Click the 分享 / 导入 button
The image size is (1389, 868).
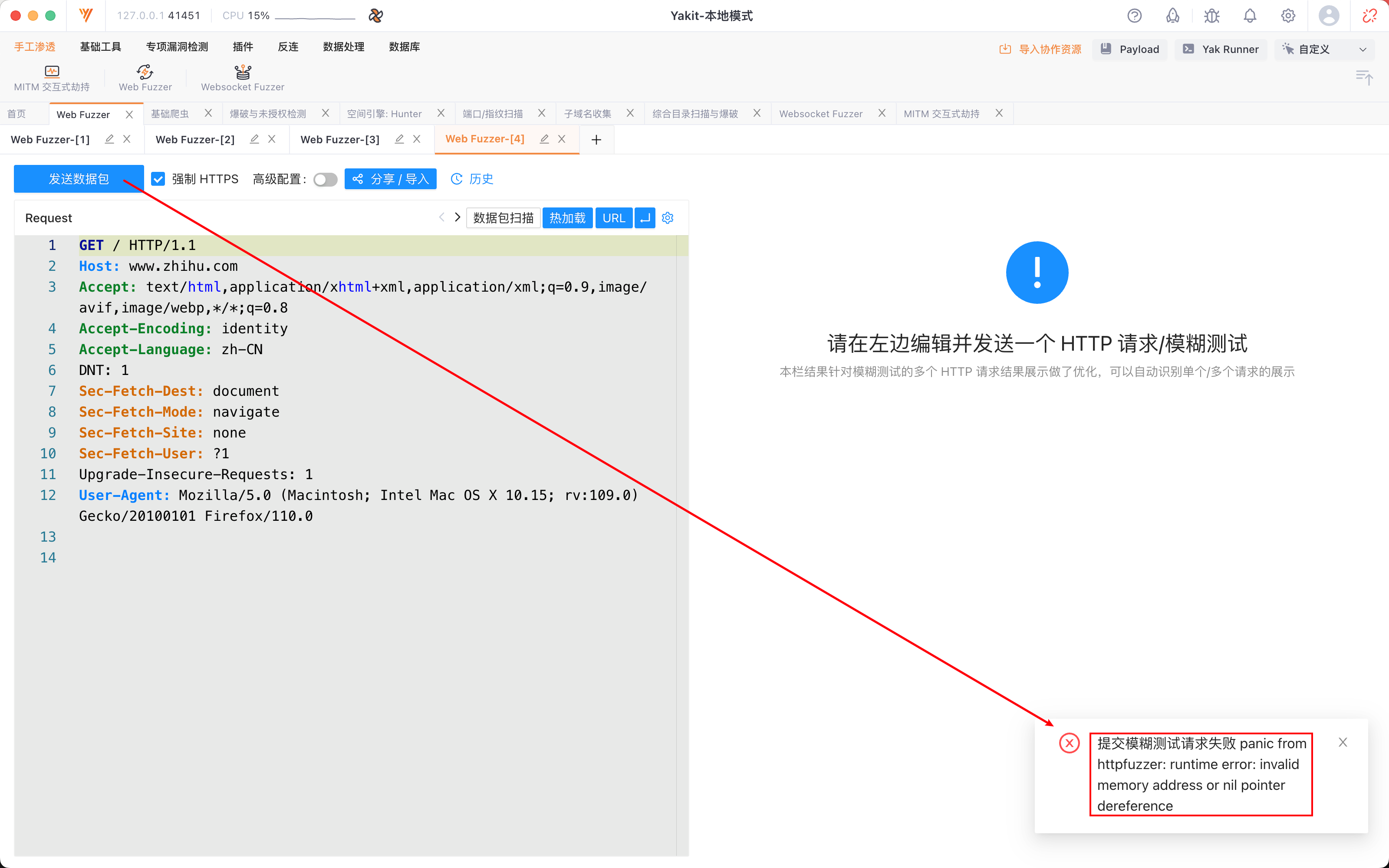pos(390,178)
